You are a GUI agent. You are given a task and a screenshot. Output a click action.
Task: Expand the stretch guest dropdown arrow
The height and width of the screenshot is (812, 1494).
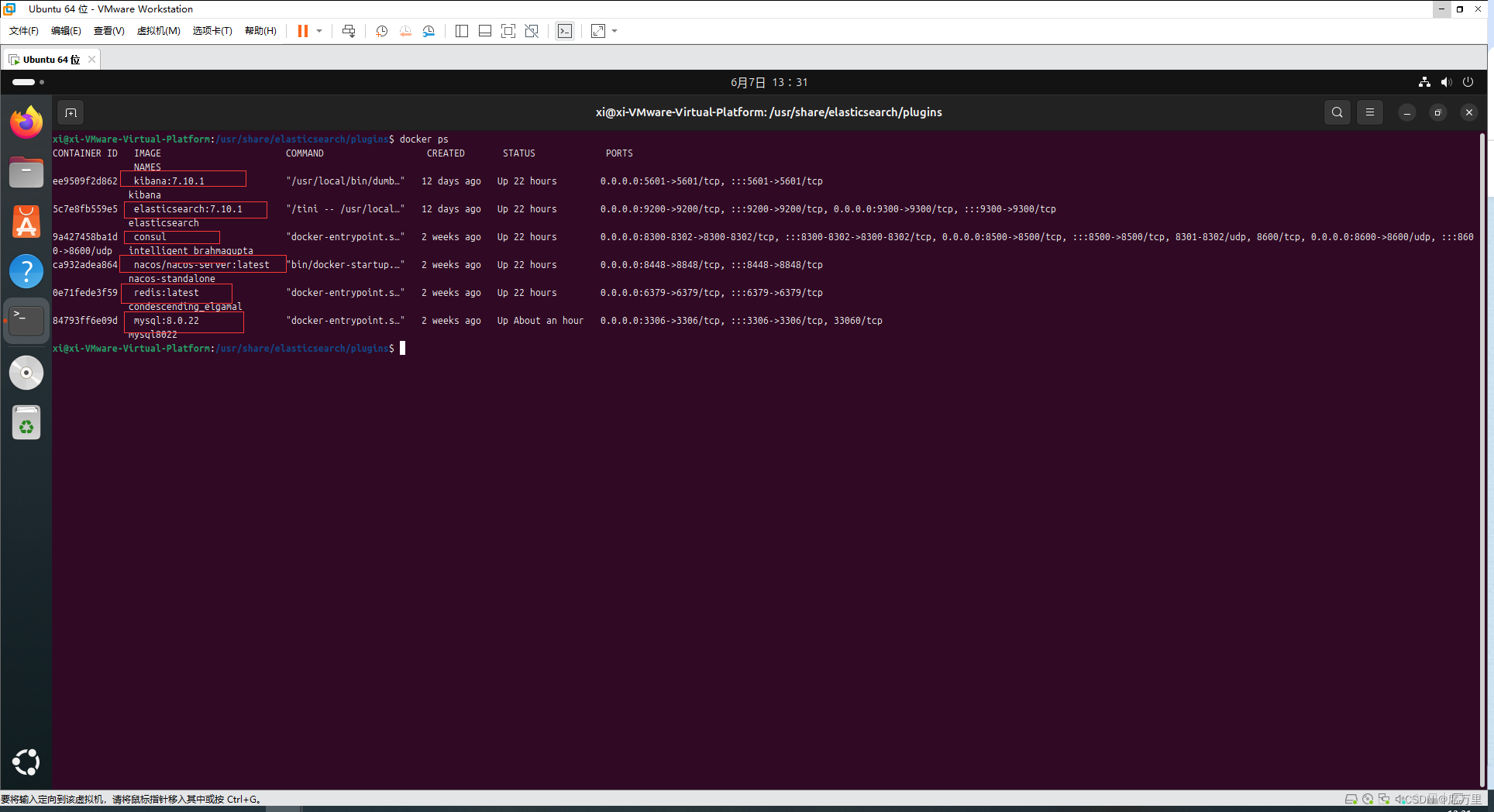[x=614, y=31]
